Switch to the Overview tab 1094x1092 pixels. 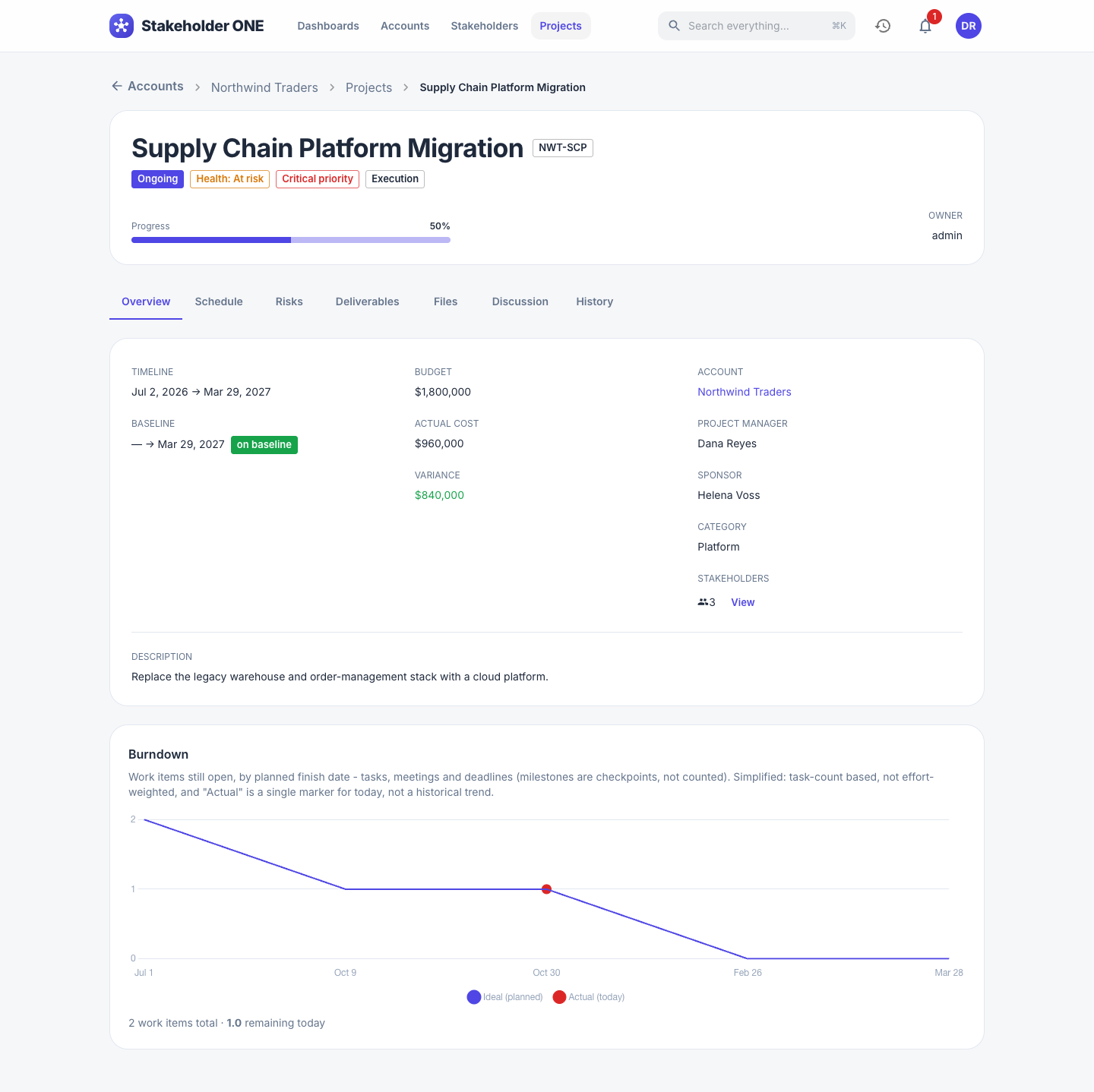[x=146, y=301]
